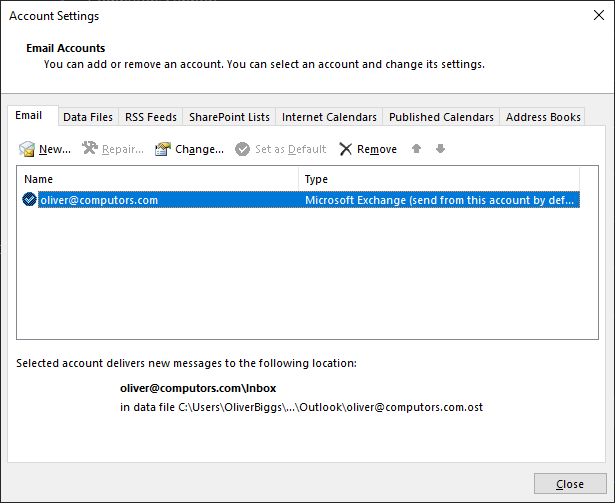
Task: Click the New... button label
Action: [x=55, y=149]
